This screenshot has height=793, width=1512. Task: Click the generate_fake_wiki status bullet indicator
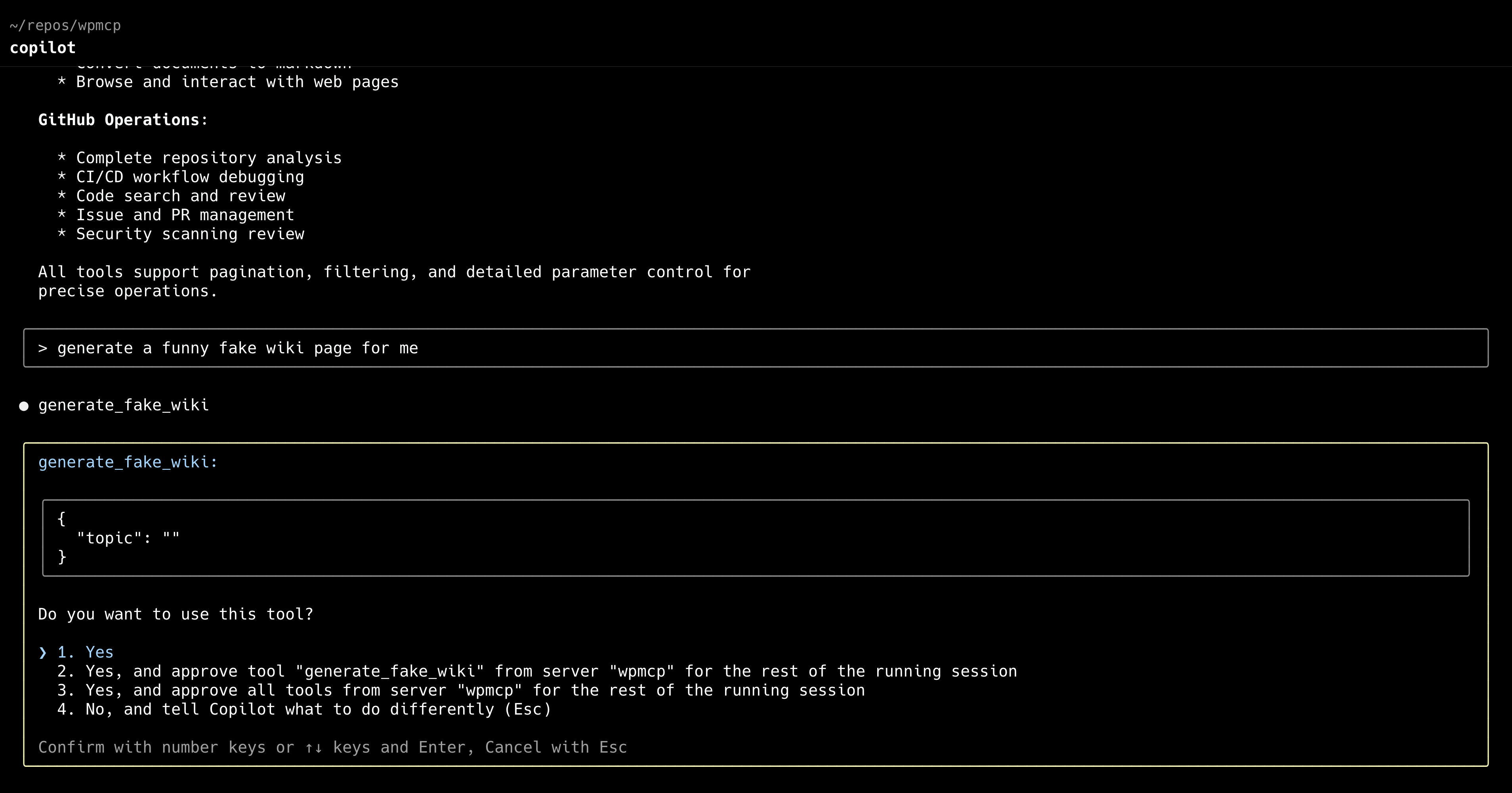click(x=24, y=405)
